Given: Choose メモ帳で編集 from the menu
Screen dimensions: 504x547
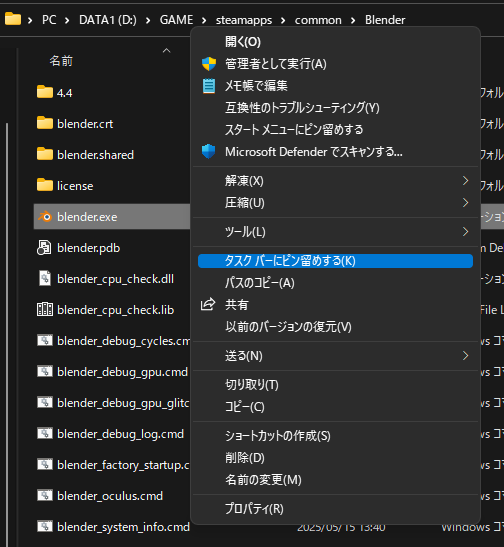Looking at the screenshot, I should [x=336, y=86].
